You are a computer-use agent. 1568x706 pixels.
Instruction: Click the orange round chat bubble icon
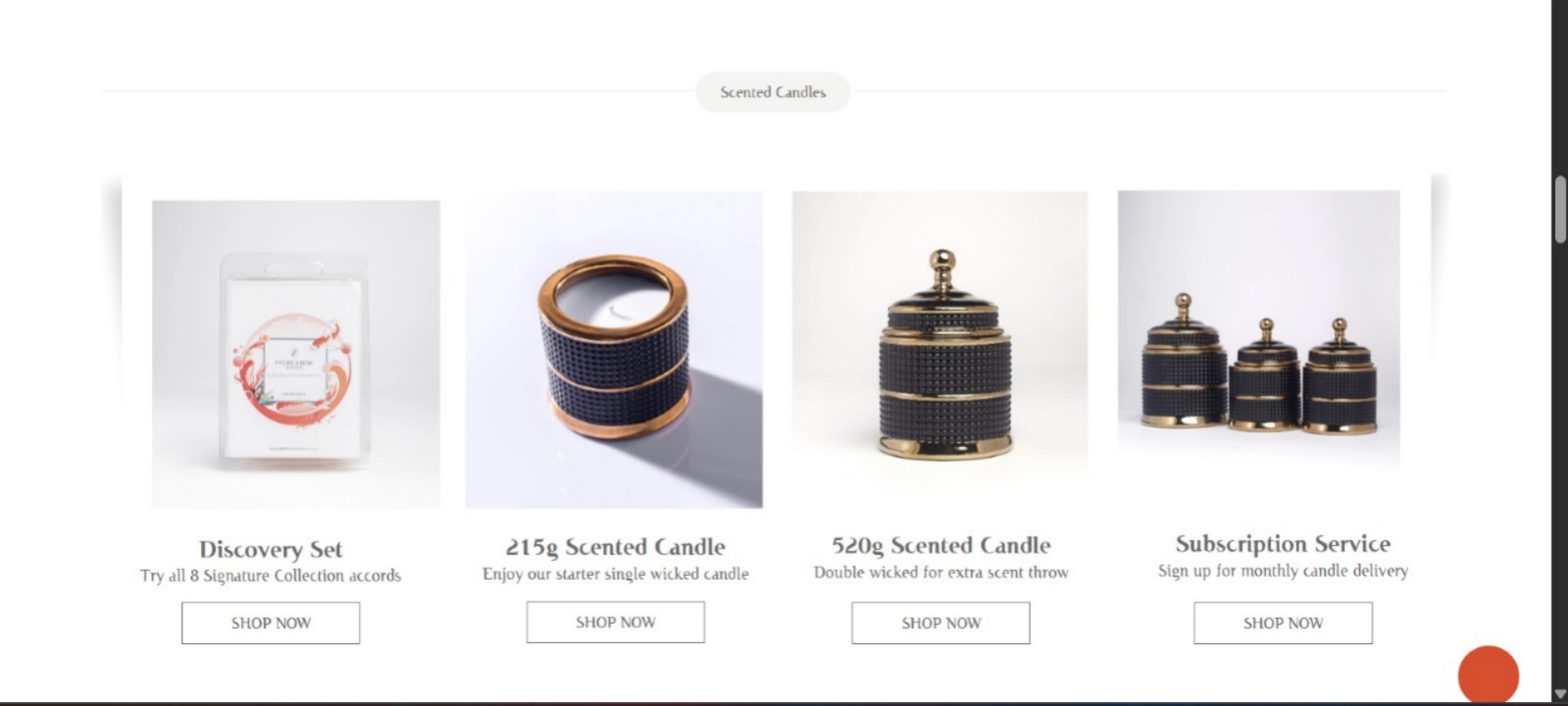pos(1488,675)
